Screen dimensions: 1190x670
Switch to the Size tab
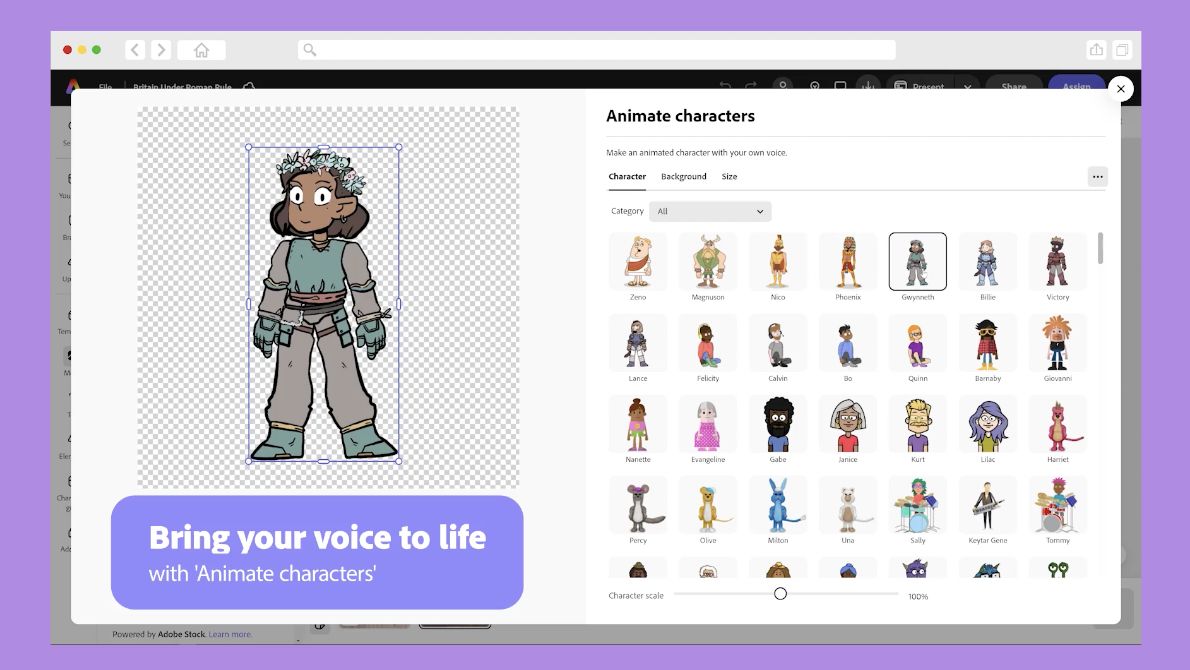(x=729, y=177)
